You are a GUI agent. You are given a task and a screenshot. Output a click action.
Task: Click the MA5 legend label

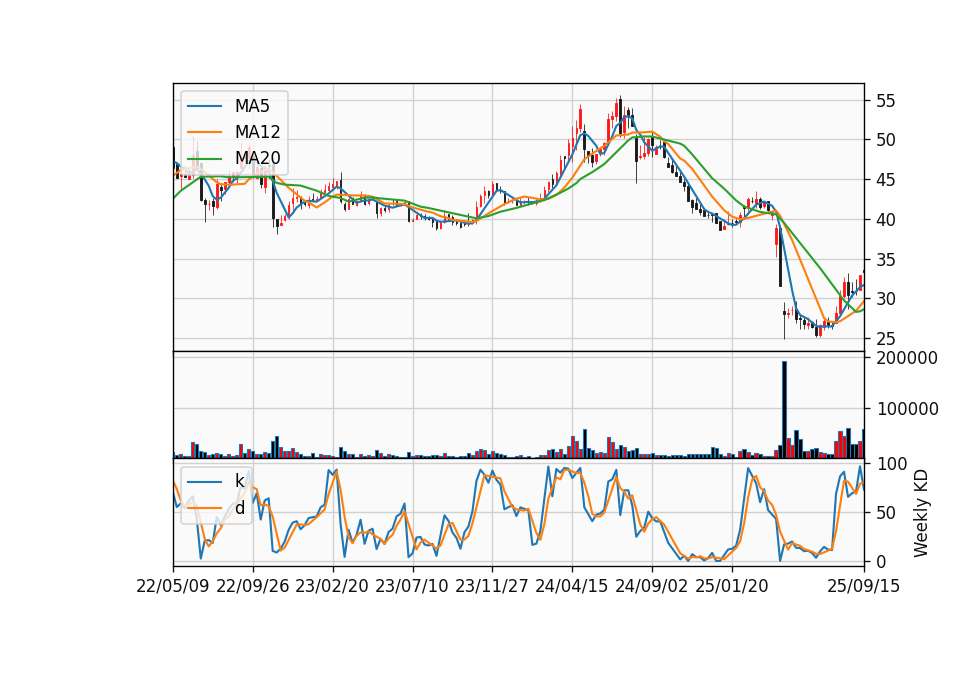click(x=252, y=106)
